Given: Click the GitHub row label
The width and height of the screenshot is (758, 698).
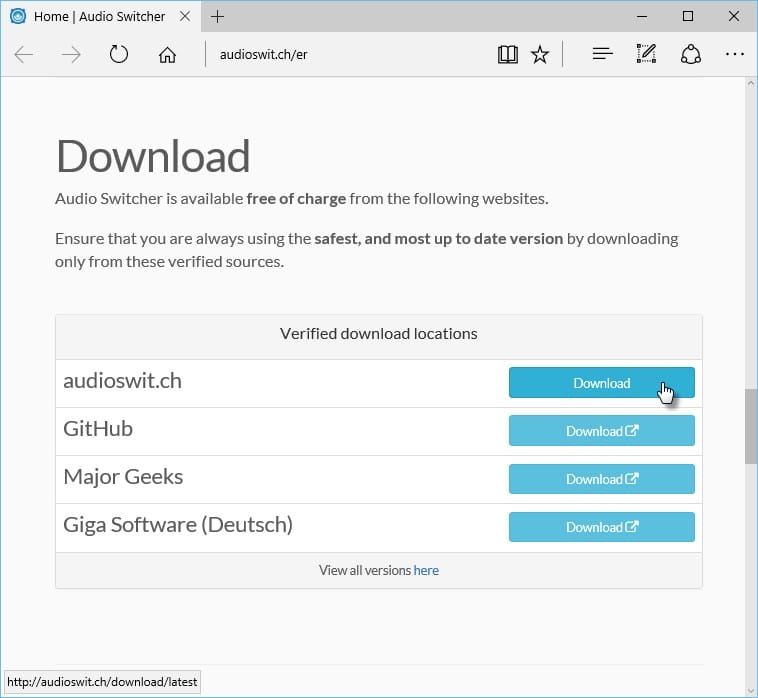Looking at the screenshot, I should (98, 429).
